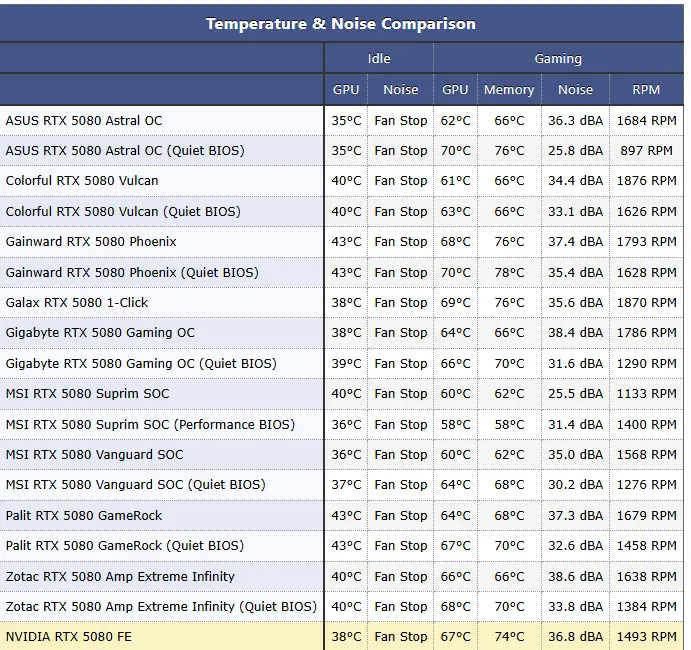This screenshot has width=691, height=650.
Task: Click the Colorful RTX 5080 Vulcan (Quiet BIOS) entry
Action: (x=123, y=212)
